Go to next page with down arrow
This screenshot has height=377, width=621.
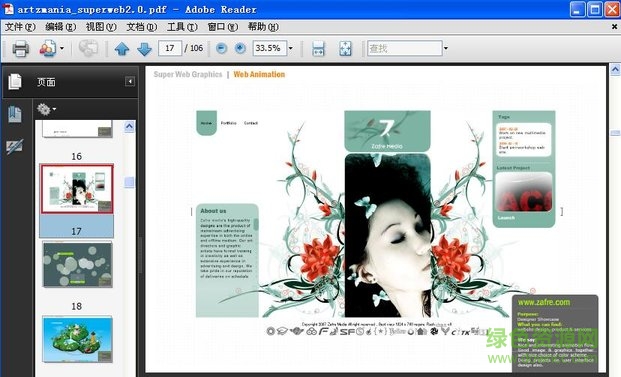tap(144, 49)
